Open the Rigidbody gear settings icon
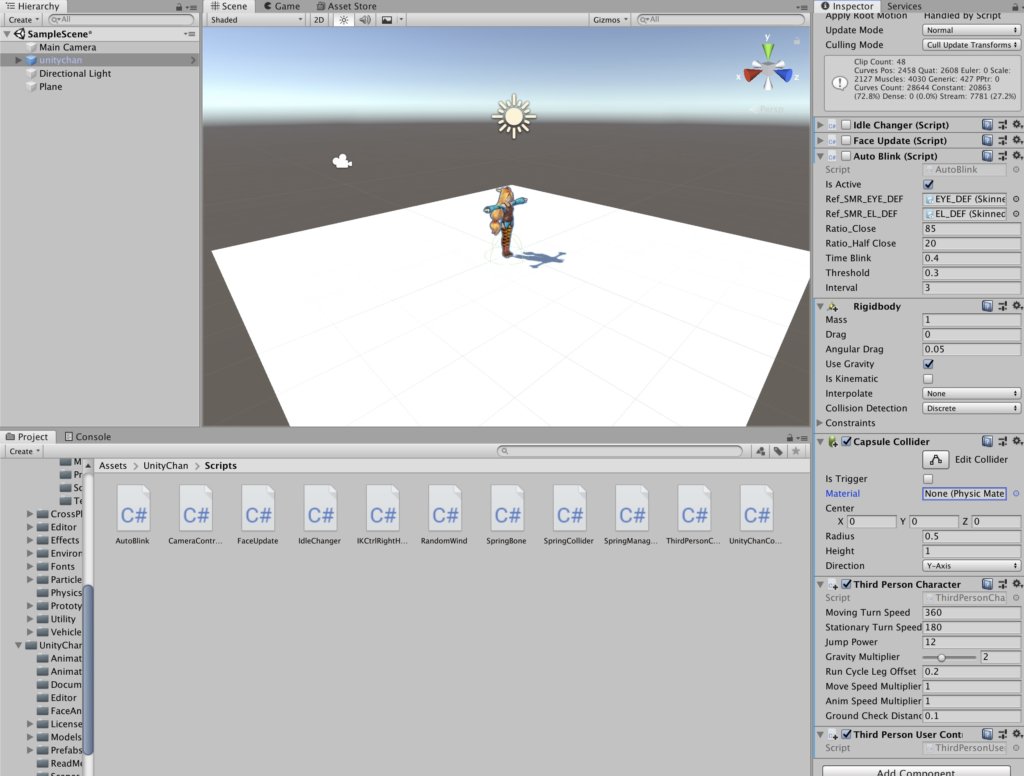Screen dimensions: 1024x776 coord(1016,306)
